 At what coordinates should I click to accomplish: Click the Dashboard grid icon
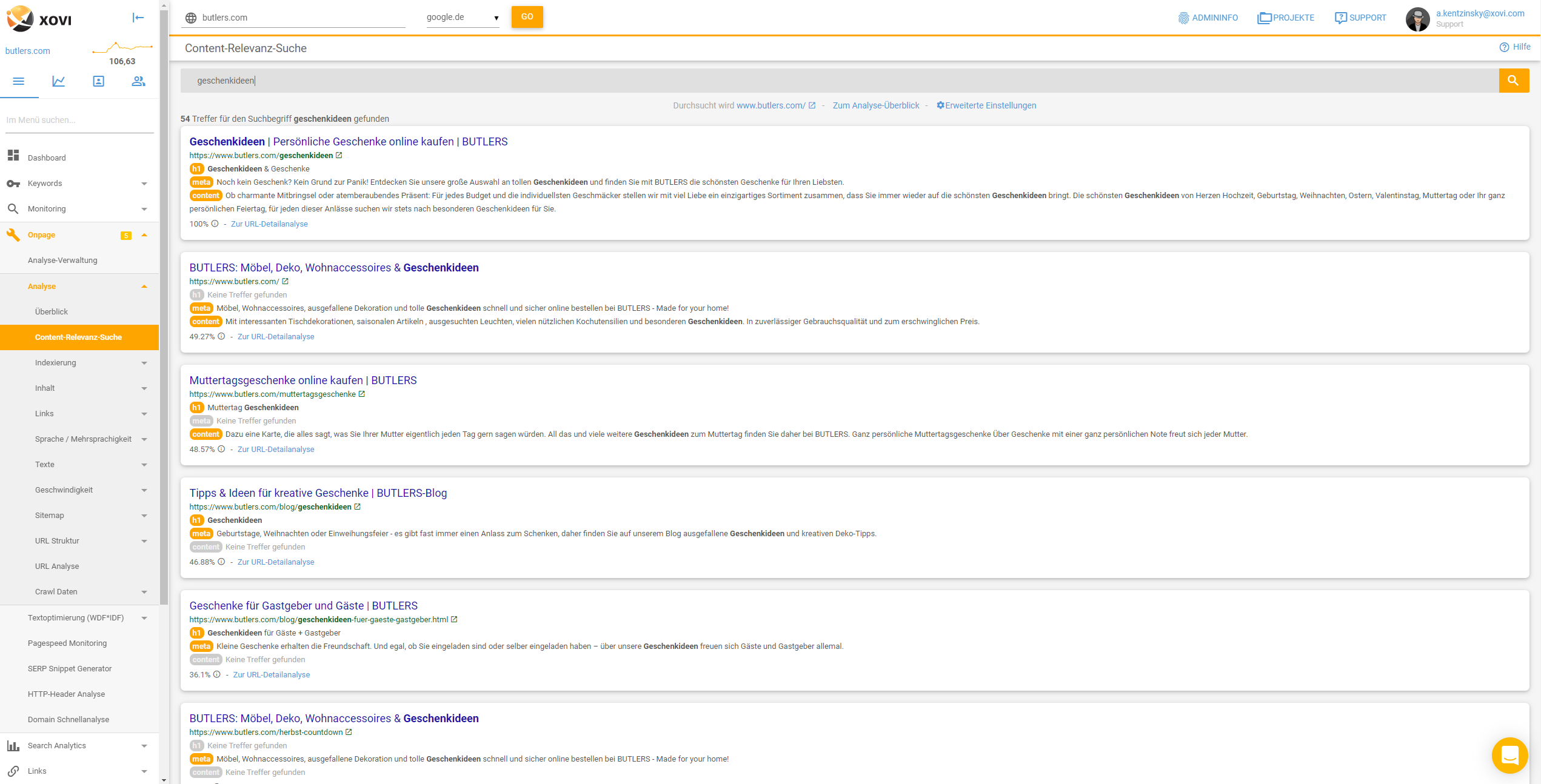13,156
